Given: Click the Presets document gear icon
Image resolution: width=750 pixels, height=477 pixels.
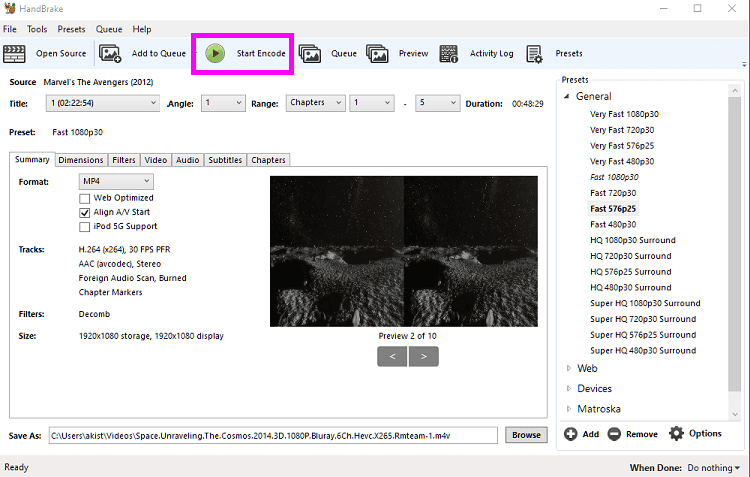Looking at the screenshot, I should click(x=534, y=54).
